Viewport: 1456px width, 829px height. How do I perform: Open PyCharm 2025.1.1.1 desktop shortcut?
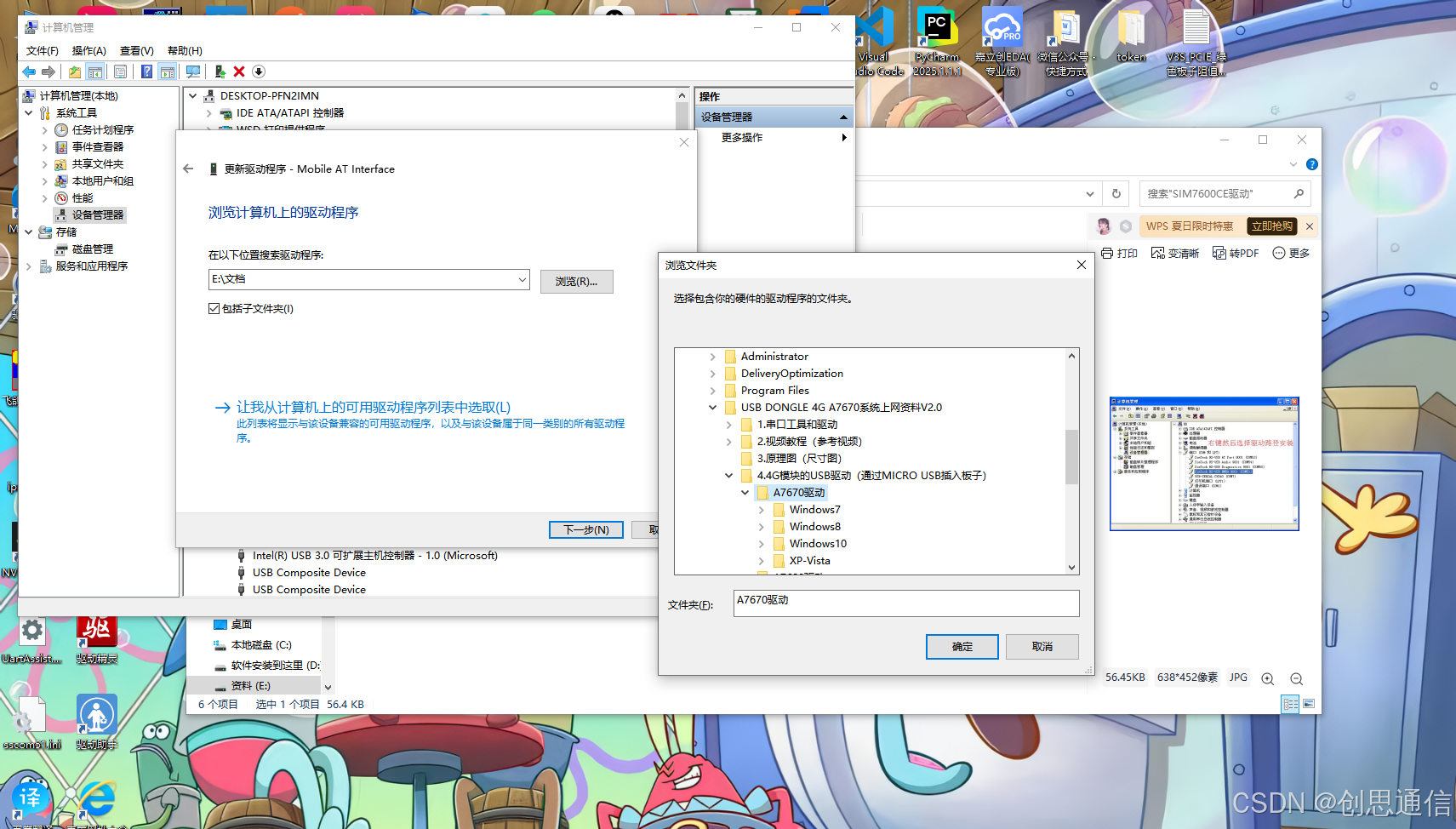click(937, 42)
